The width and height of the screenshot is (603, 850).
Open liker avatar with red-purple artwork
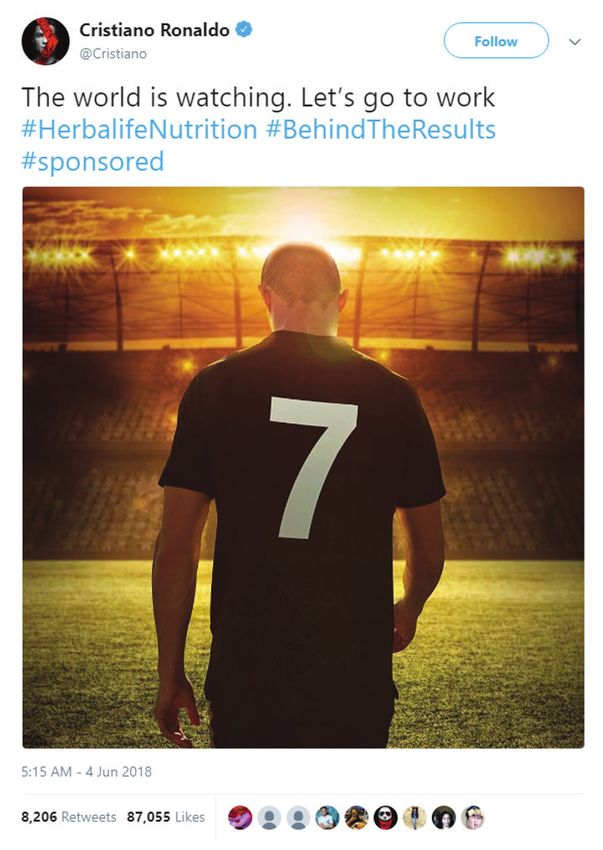click(x=240, y=817)
